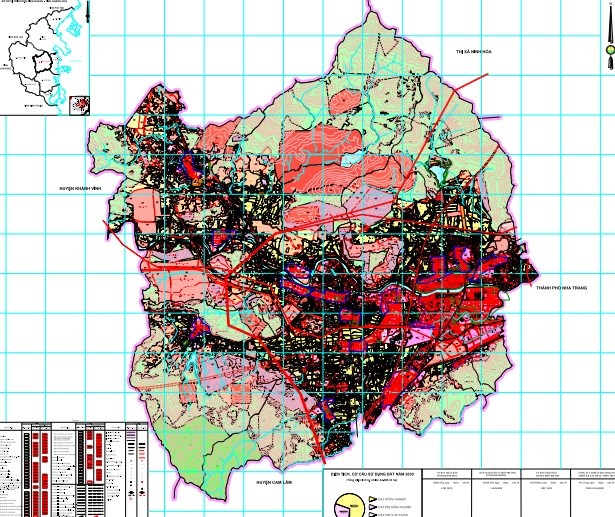Click the small red locator inset box

pyautogui.click(x=81, y=102)
